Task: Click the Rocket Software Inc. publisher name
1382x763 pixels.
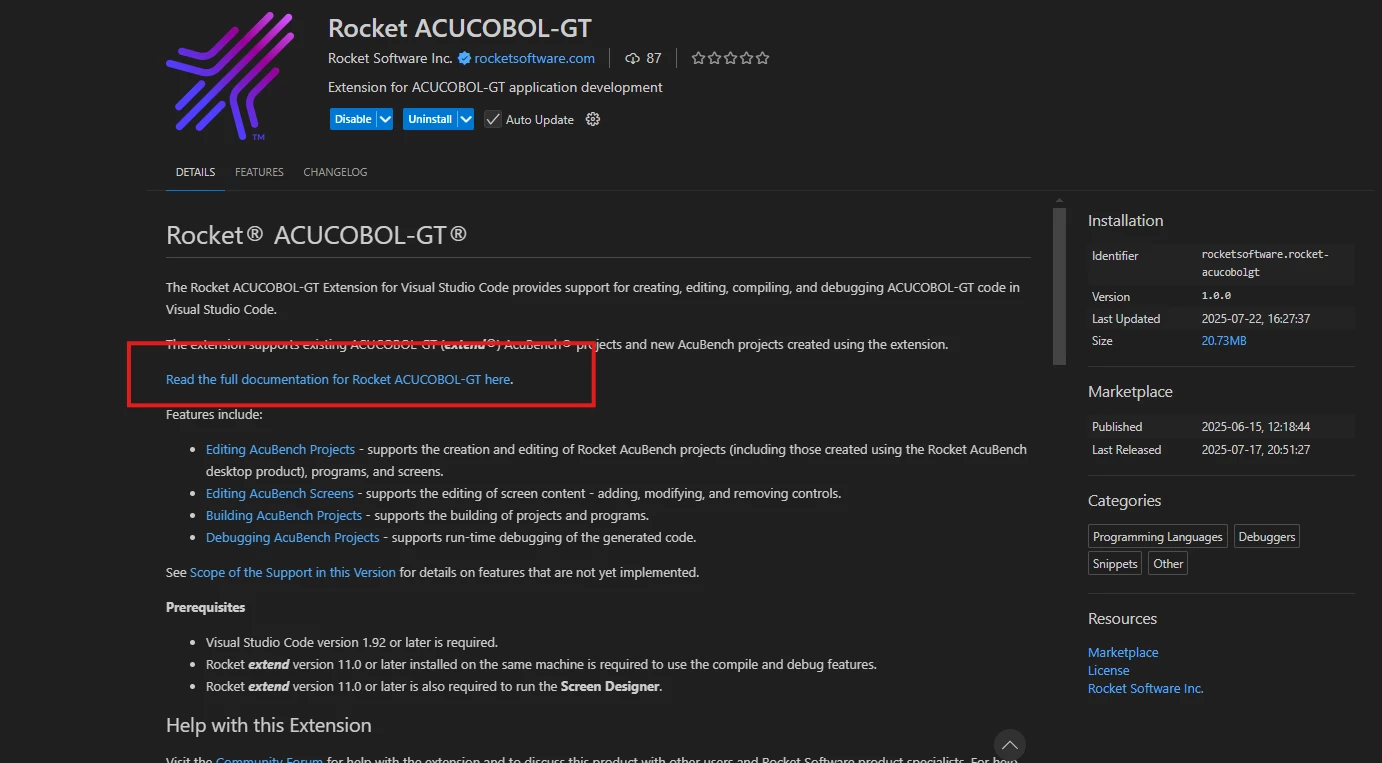Action: coord(390,58)
